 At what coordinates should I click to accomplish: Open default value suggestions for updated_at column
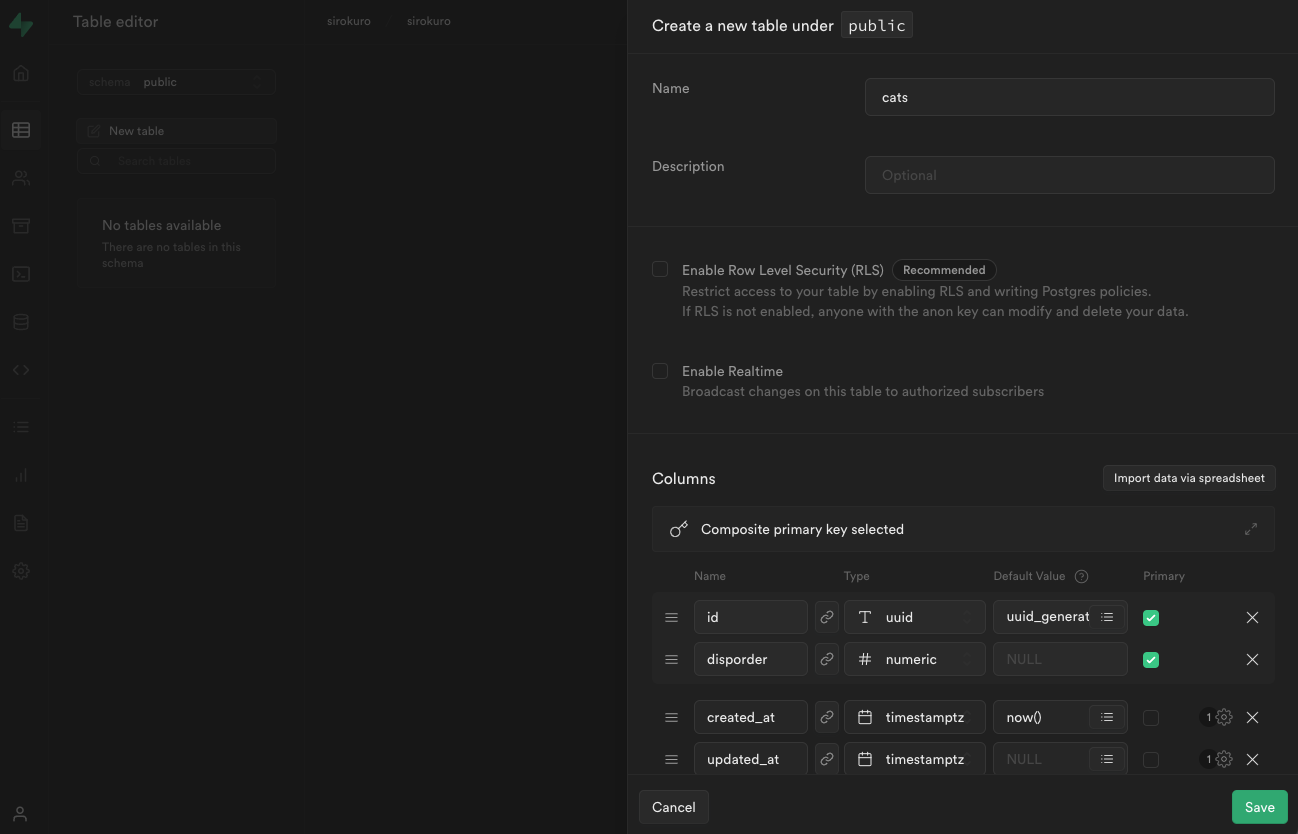(1107, 759)
